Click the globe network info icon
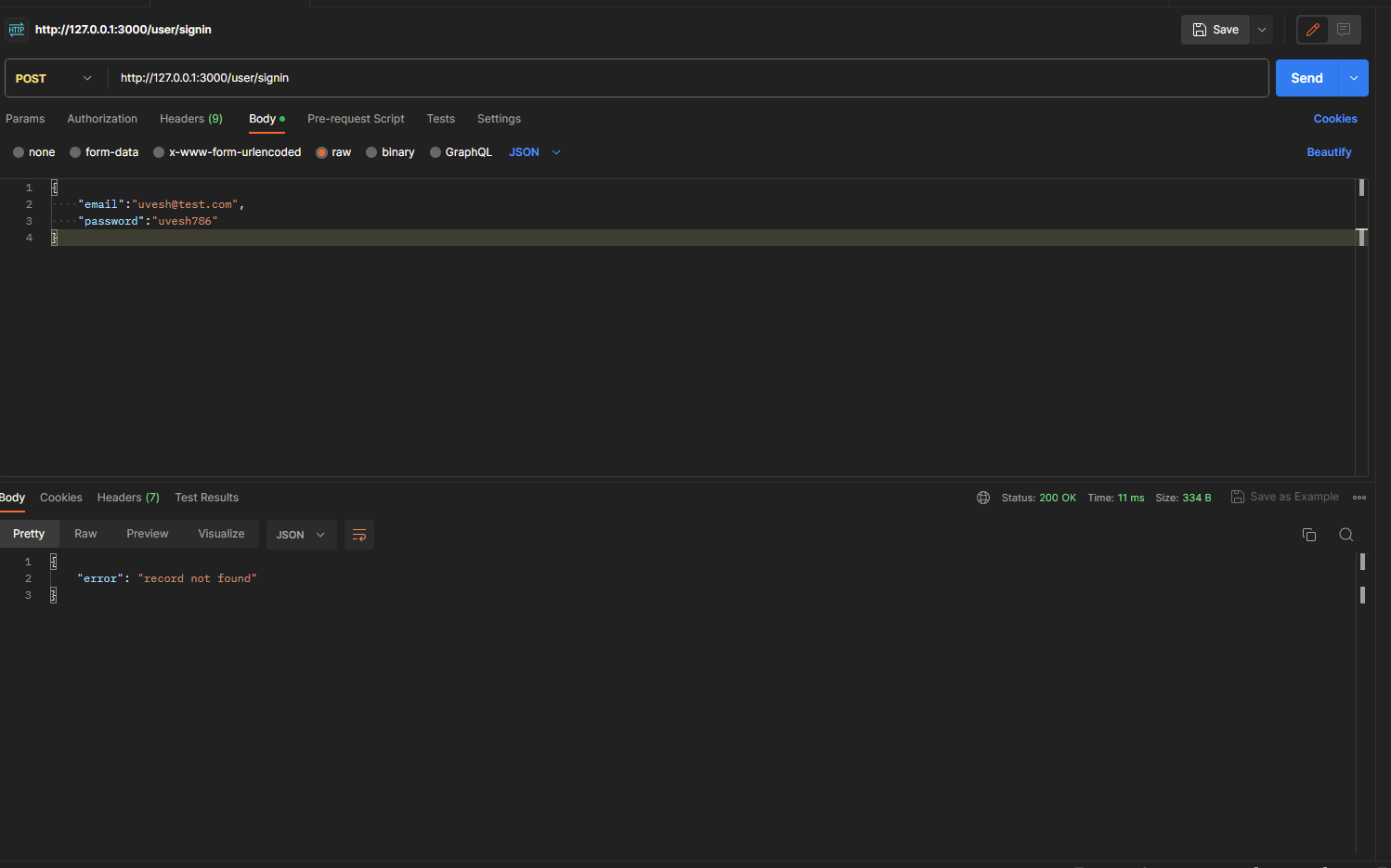Screen dimensions: 1391x868 click(983, 497)
